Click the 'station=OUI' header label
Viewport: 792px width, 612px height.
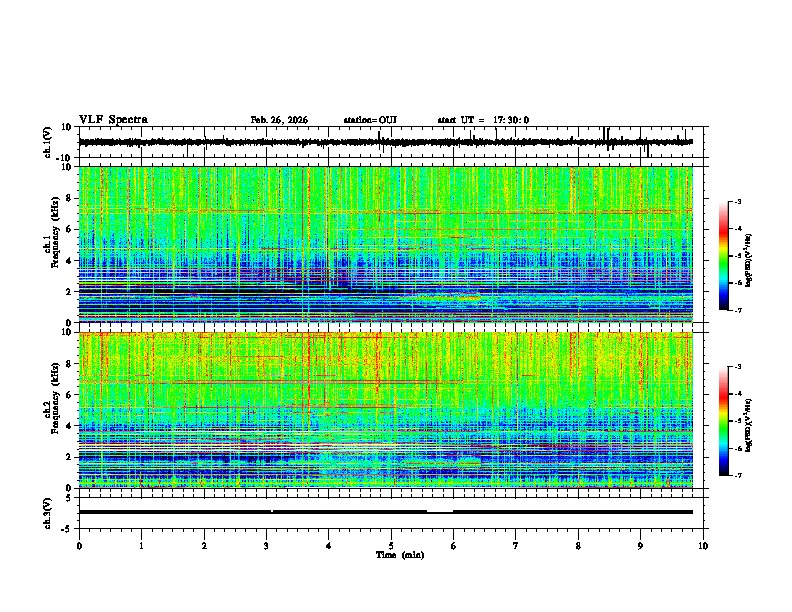(370, 120)
